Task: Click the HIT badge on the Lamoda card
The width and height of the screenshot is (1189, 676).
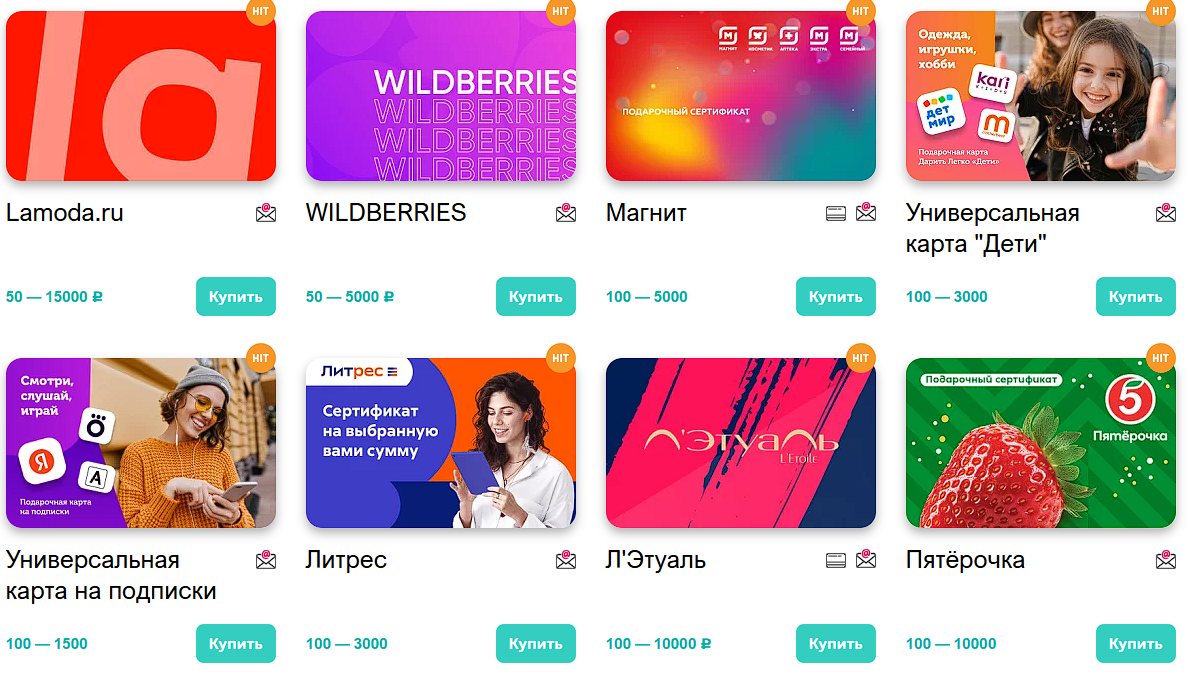Action: coord(261,11)
